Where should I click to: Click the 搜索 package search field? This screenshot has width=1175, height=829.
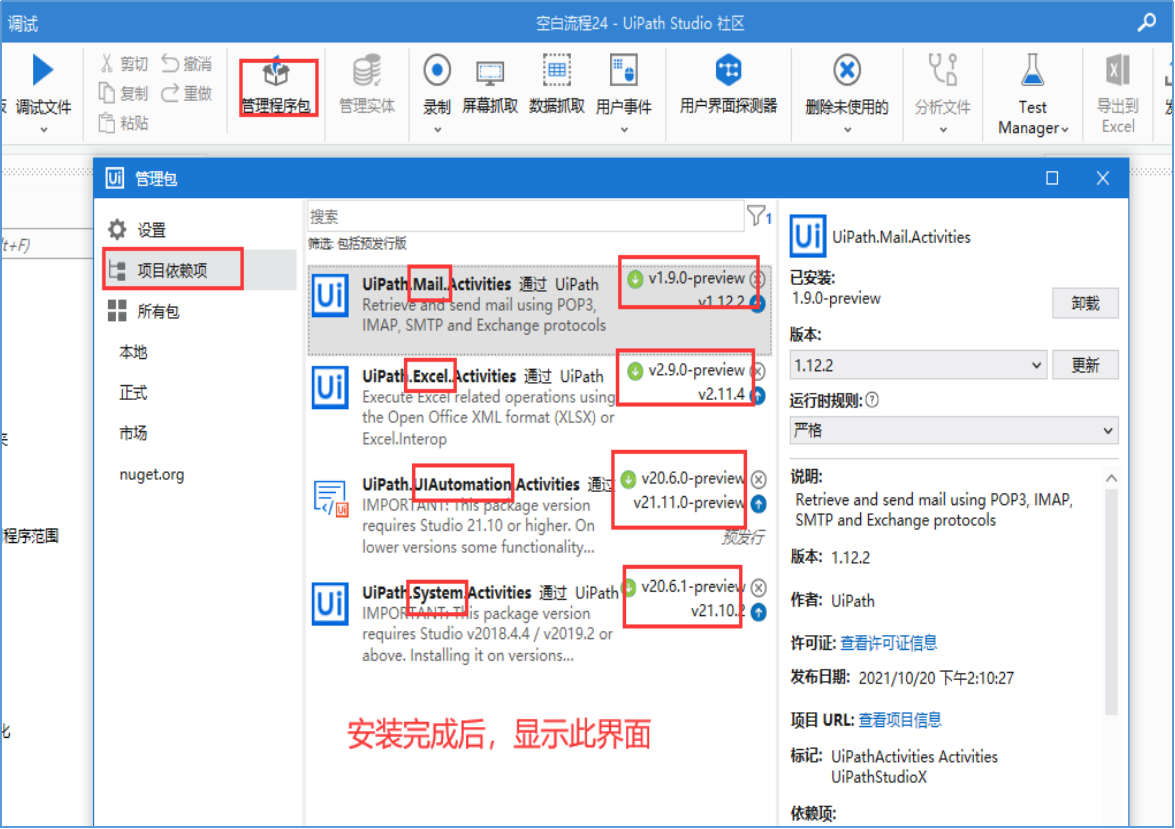[x=525, y=216]
